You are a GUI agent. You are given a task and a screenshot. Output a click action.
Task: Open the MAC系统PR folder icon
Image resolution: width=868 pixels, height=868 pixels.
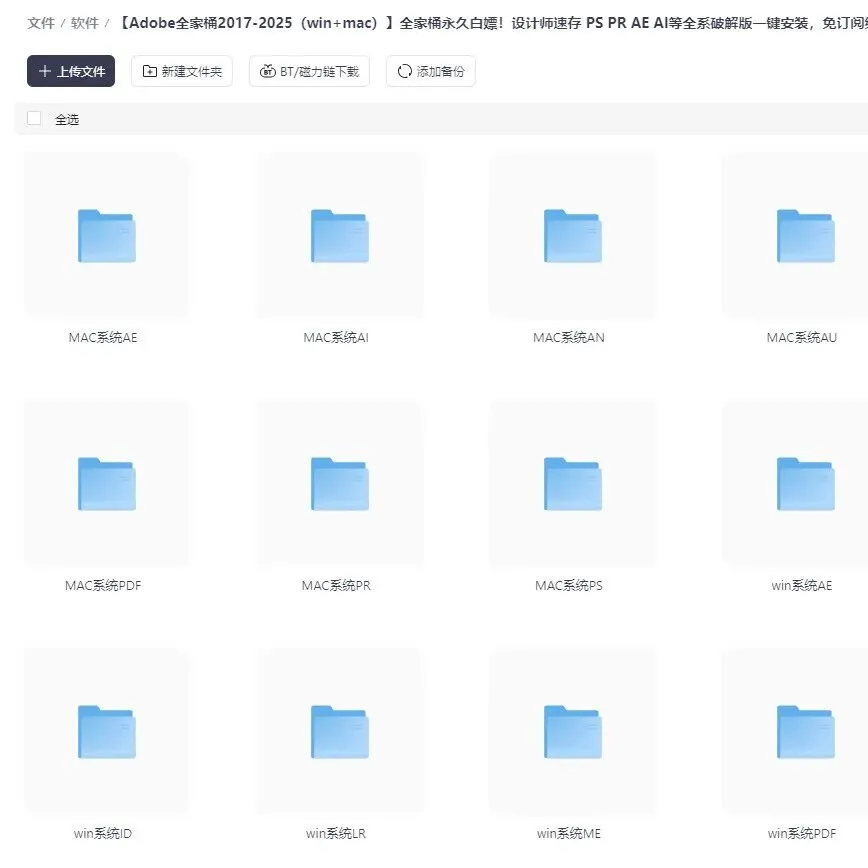click(339, 484)
